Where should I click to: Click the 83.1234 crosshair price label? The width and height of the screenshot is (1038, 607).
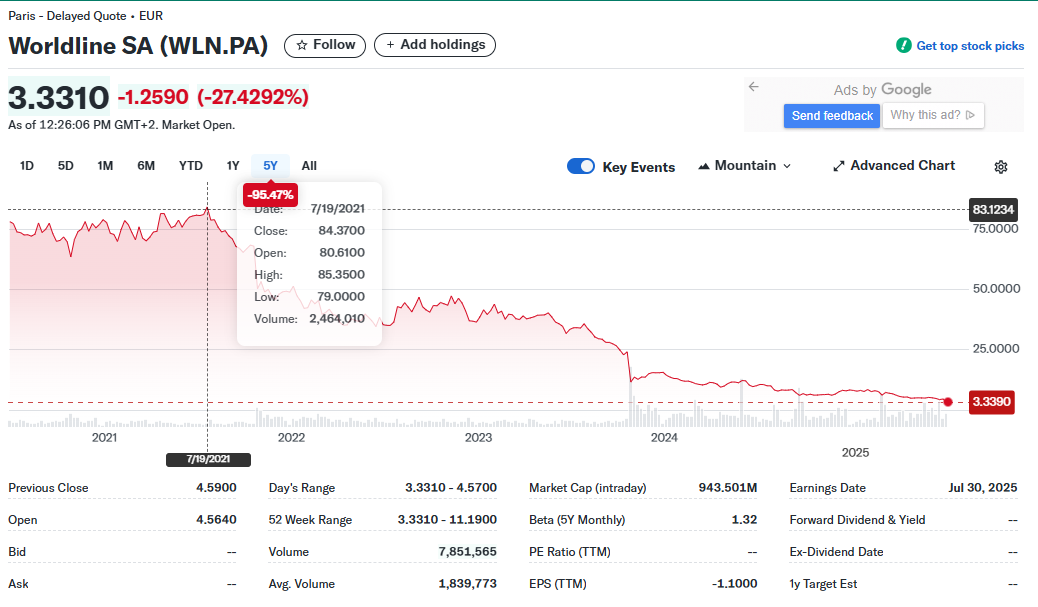(993, 210)
